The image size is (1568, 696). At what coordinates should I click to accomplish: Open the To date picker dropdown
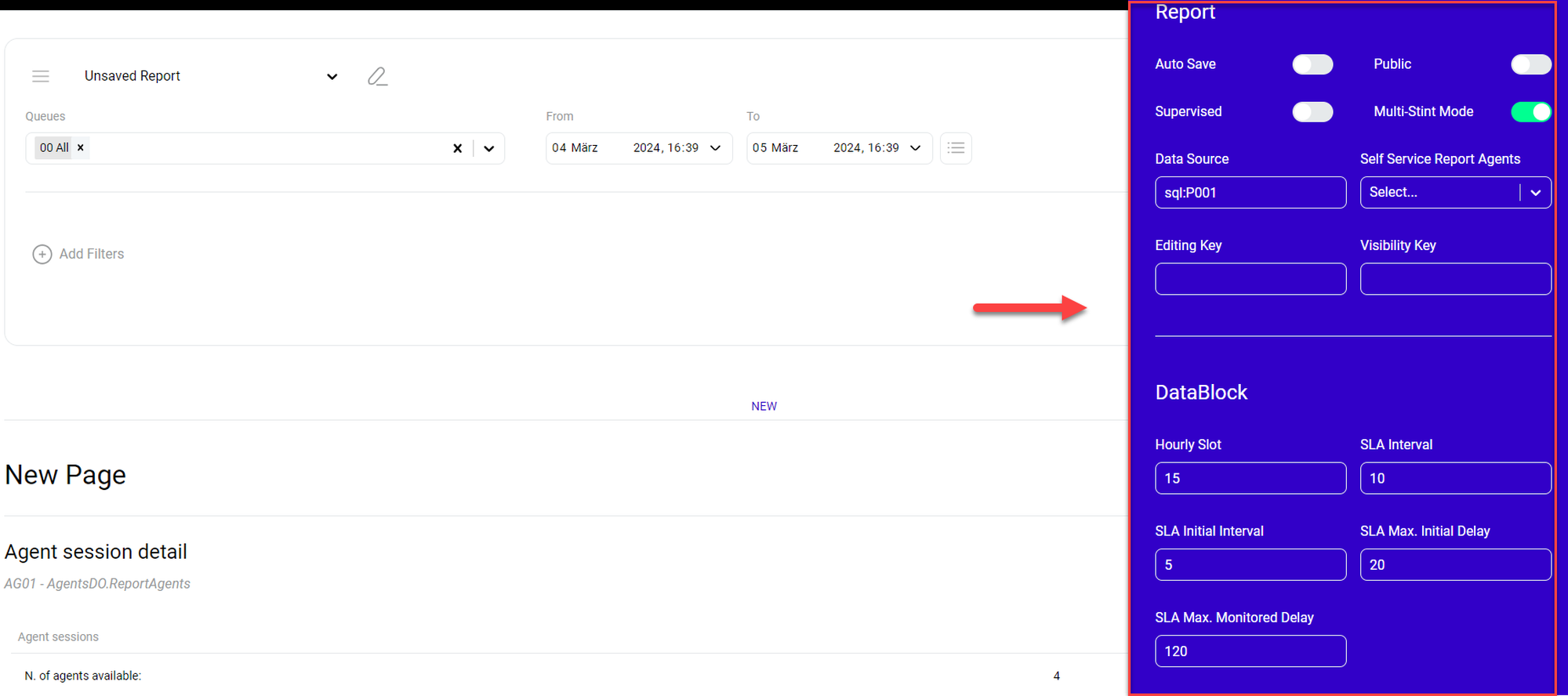[x=915, y=148]
